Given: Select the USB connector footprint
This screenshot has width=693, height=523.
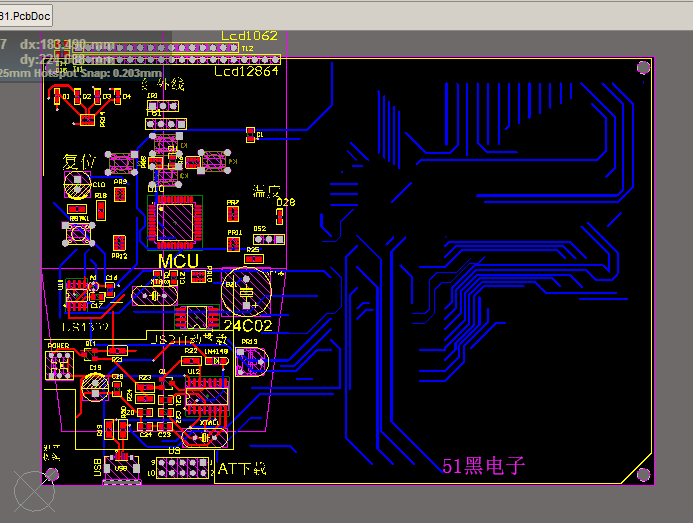Looking at the screenshot, I should [x=122, y=470].
